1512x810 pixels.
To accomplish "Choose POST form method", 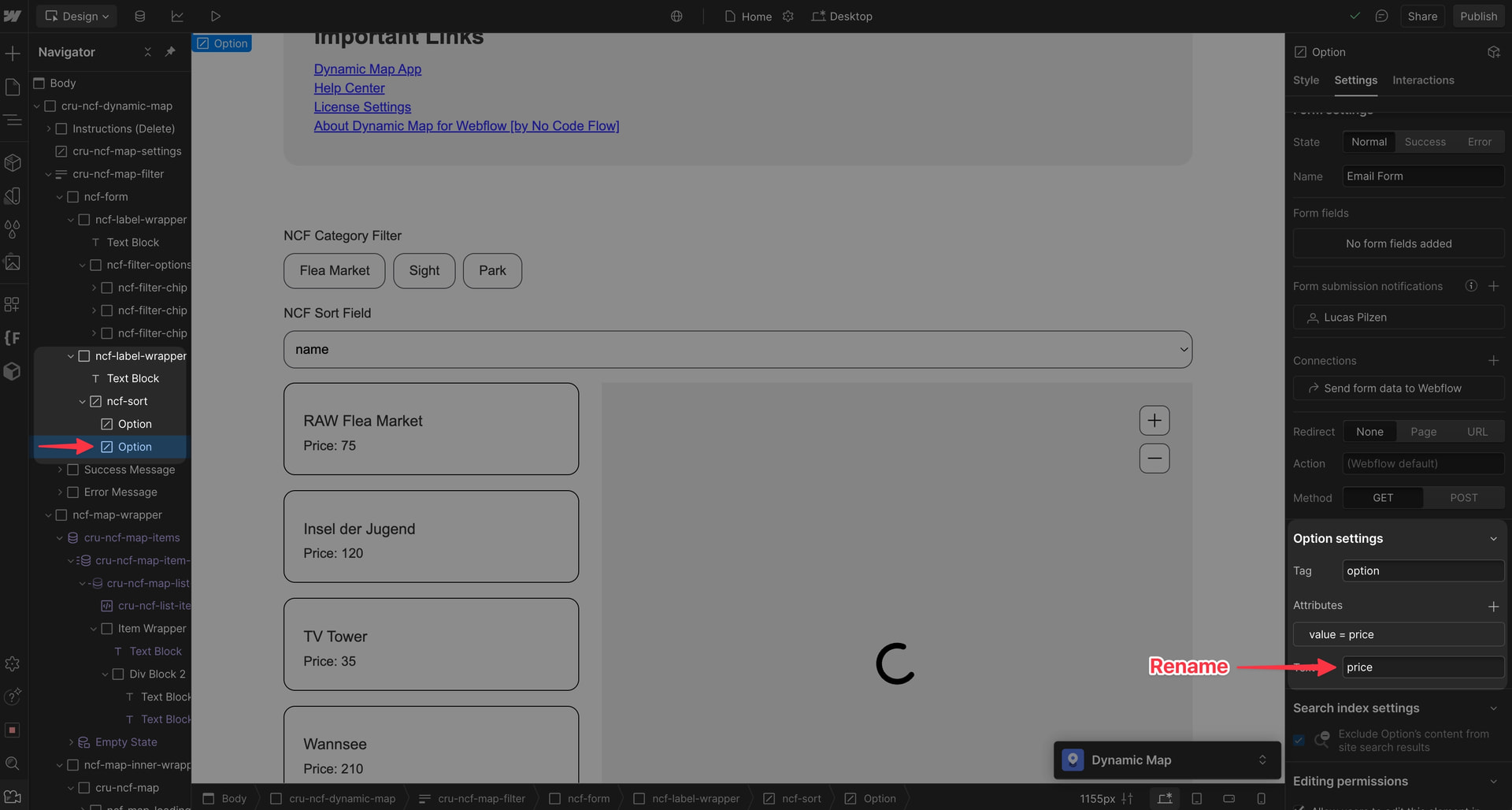I will coord(1464,498).
